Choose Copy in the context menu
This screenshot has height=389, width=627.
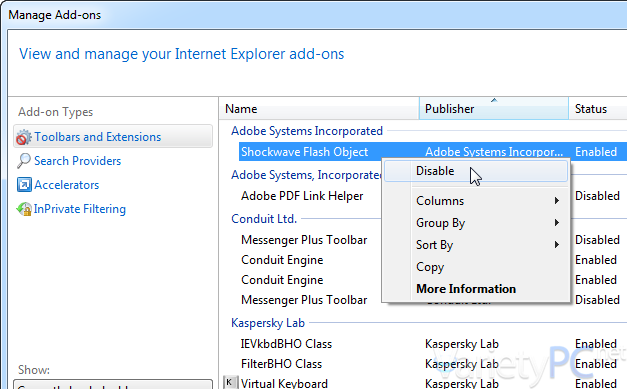(x=476, y=267)
